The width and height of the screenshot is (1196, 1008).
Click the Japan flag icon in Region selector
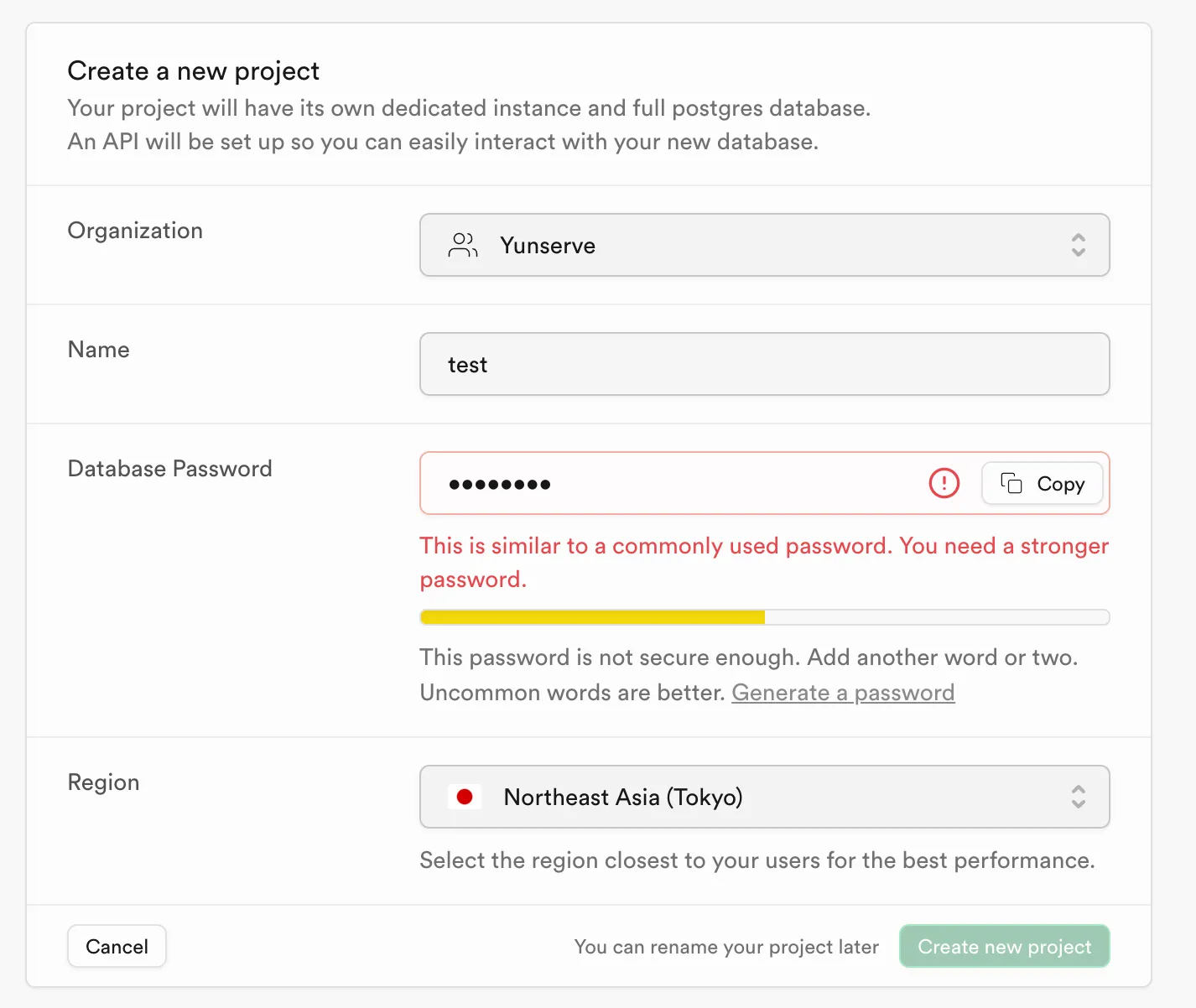[x=465, y=797]
